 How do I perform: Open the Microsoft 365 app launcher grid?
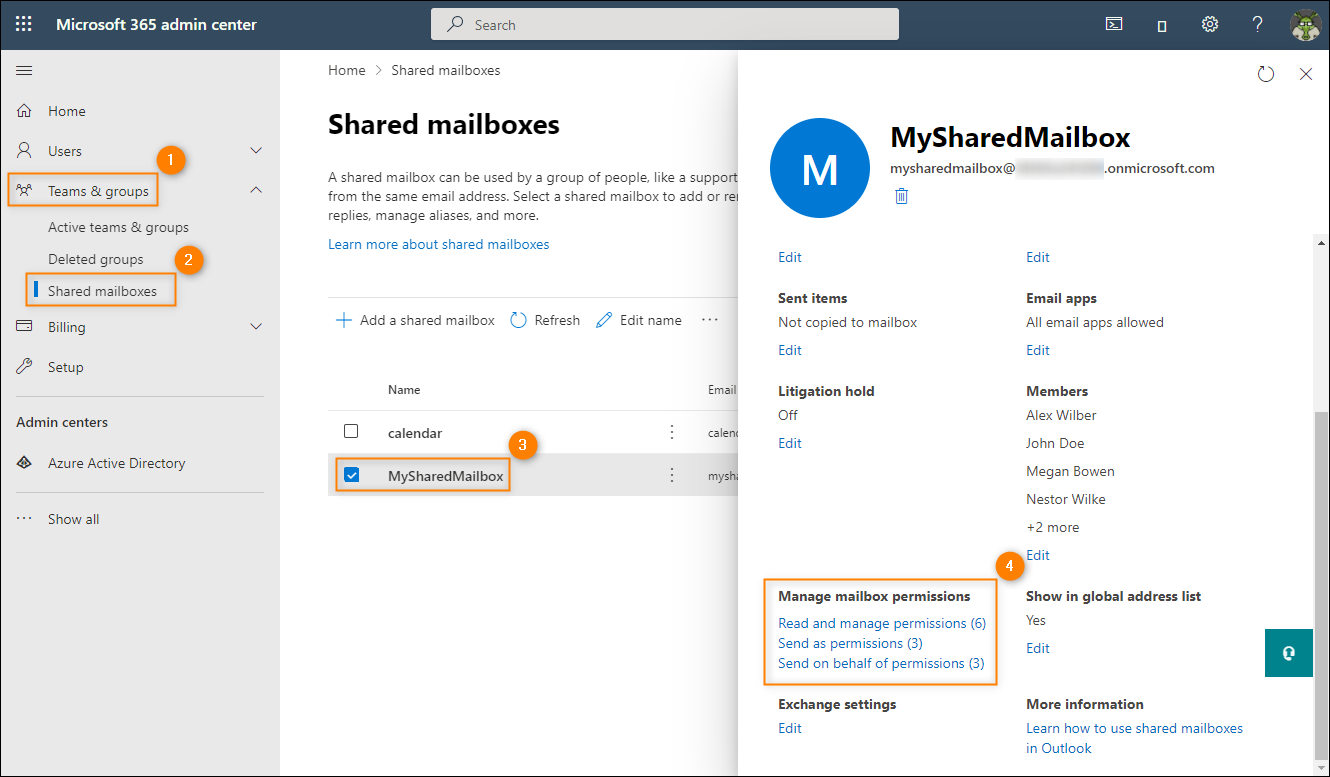point(23,24)
